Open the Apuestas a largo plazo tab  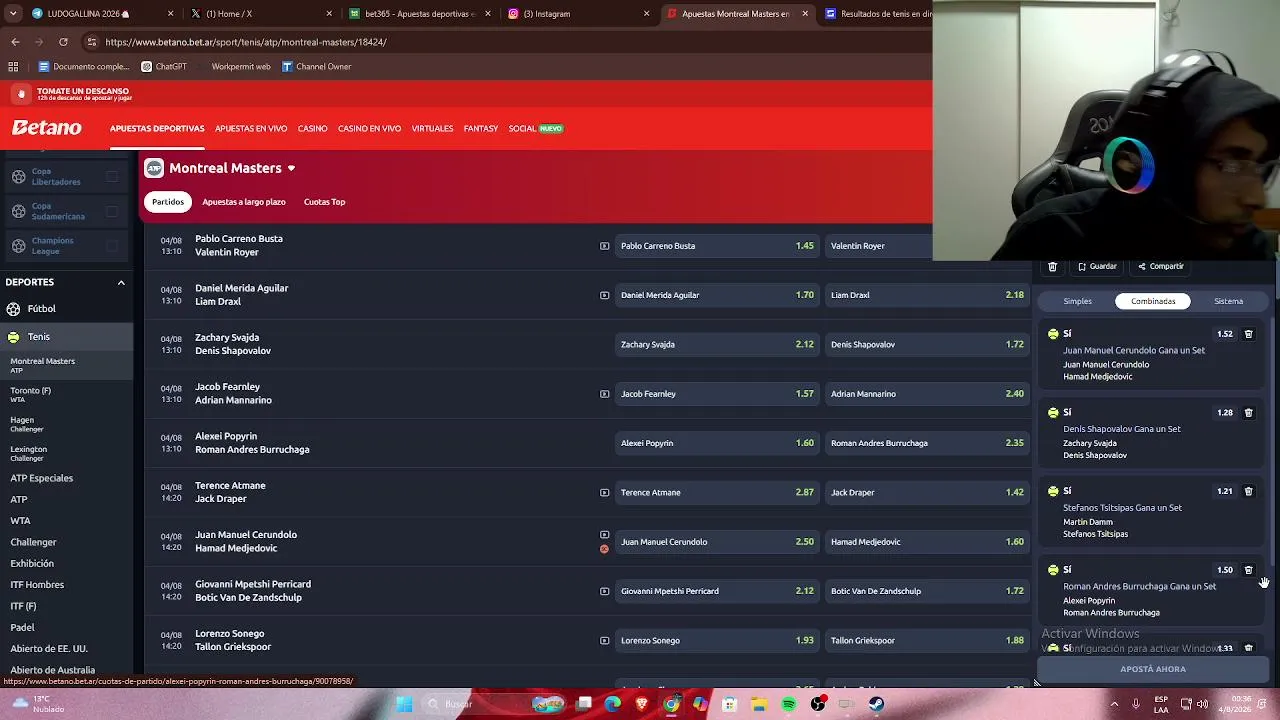pos(244,202)
